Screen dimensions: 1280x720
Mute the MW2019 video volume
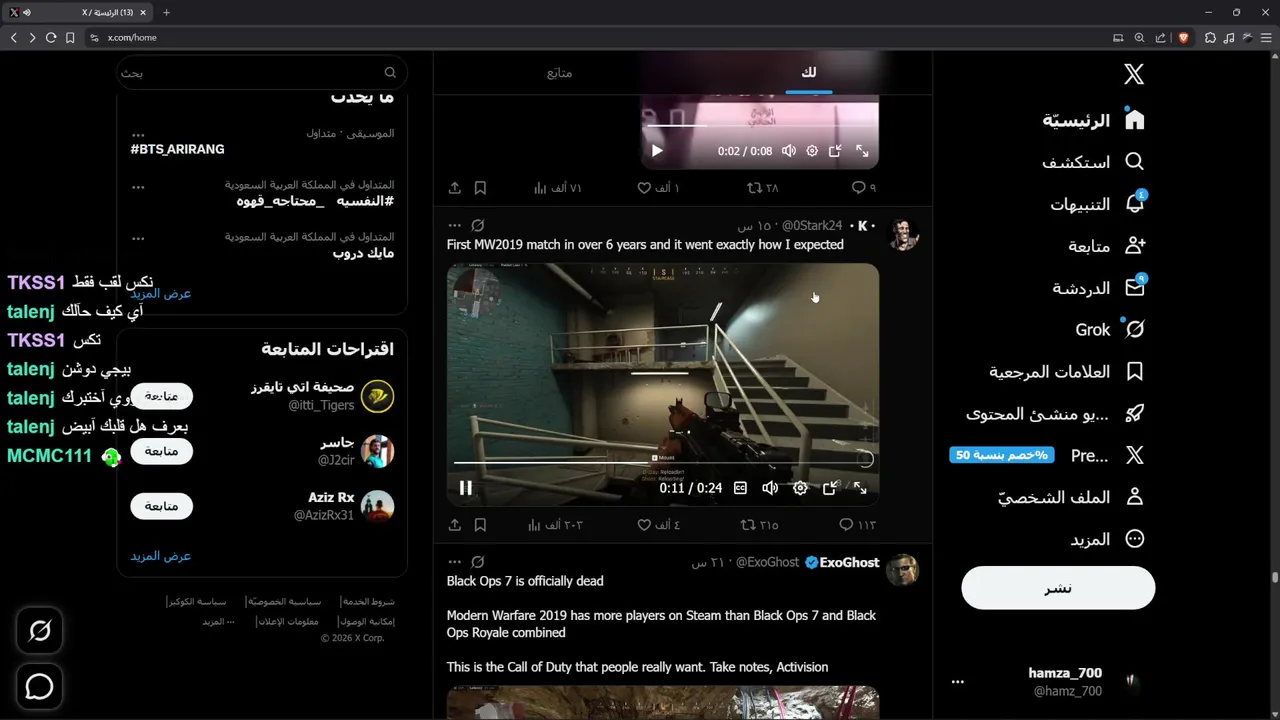pyautogui.click(x=770, y=488)
